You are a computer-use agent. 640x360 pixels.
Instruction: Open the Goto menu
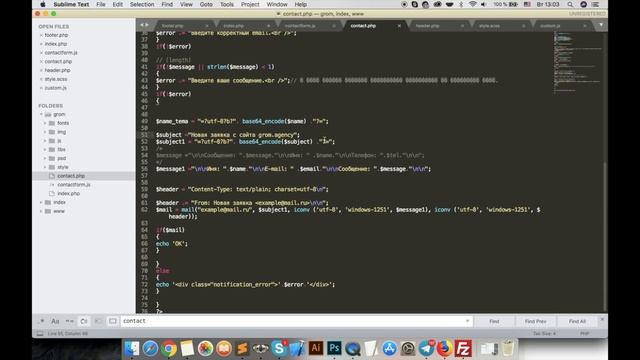(206, 4)
